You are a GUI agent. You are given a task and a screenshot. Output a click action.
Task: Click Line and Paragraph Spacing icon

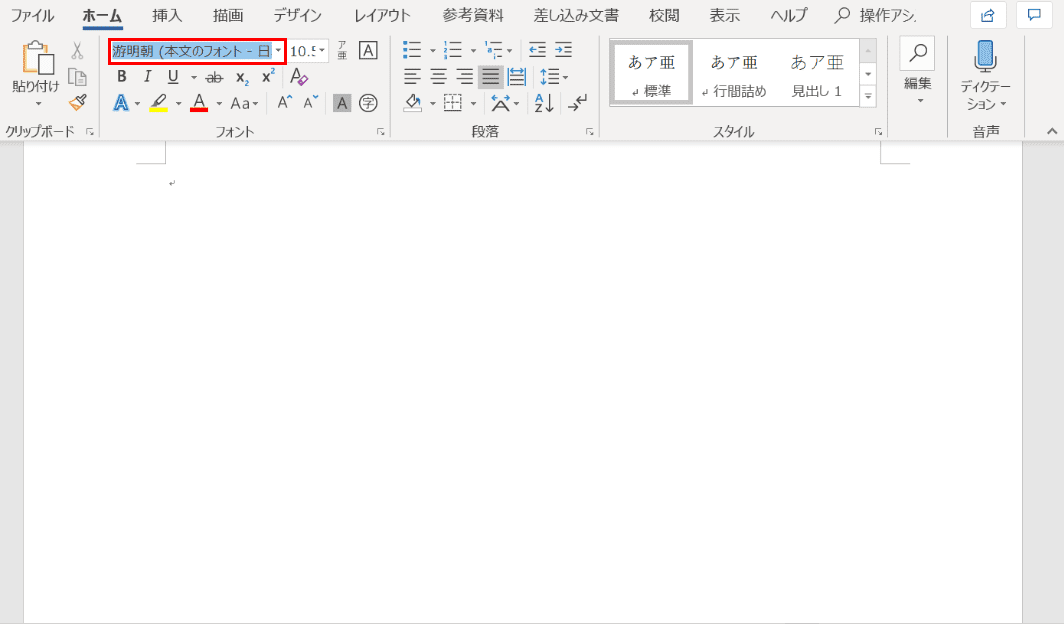(549, 77)
